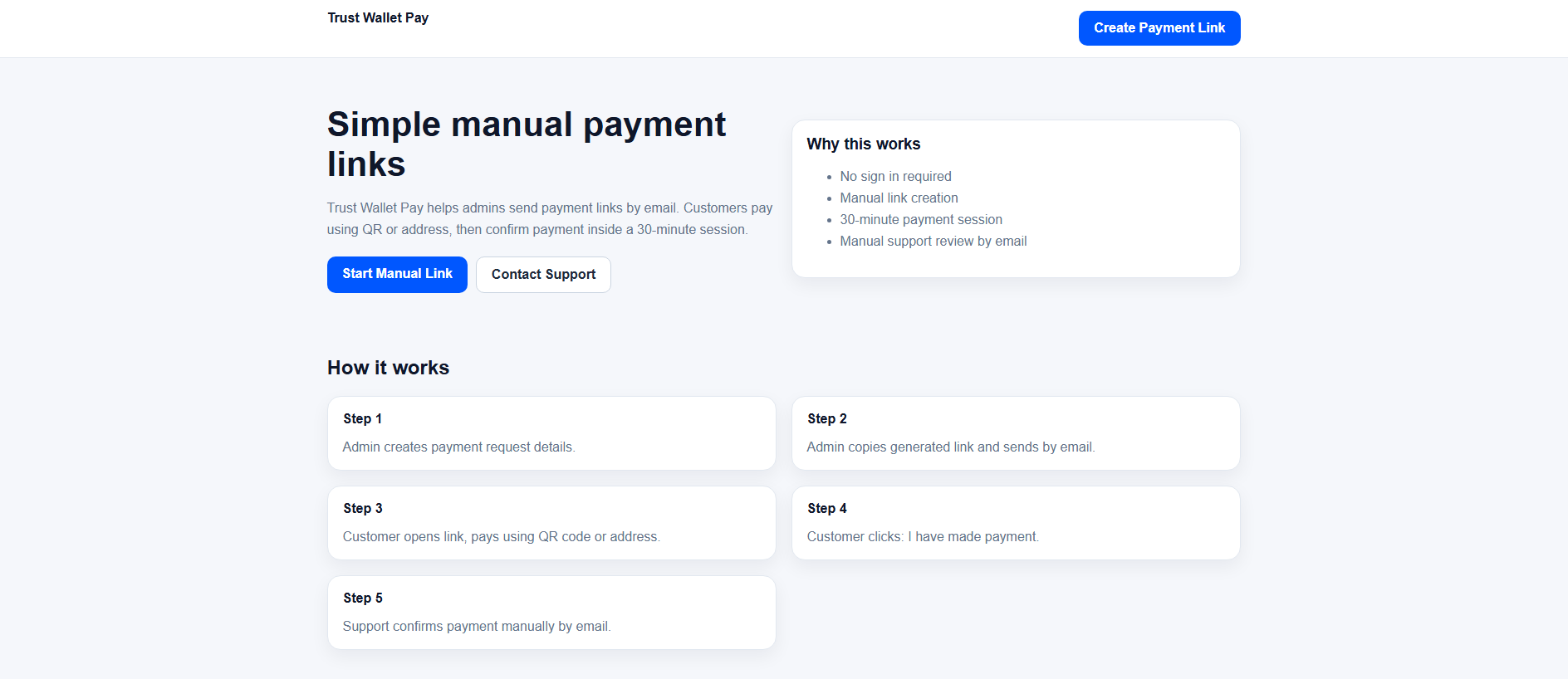1568x679 pixels.
Task: Select 'Admin creates payment request details.' text
Action: point(458,447)
